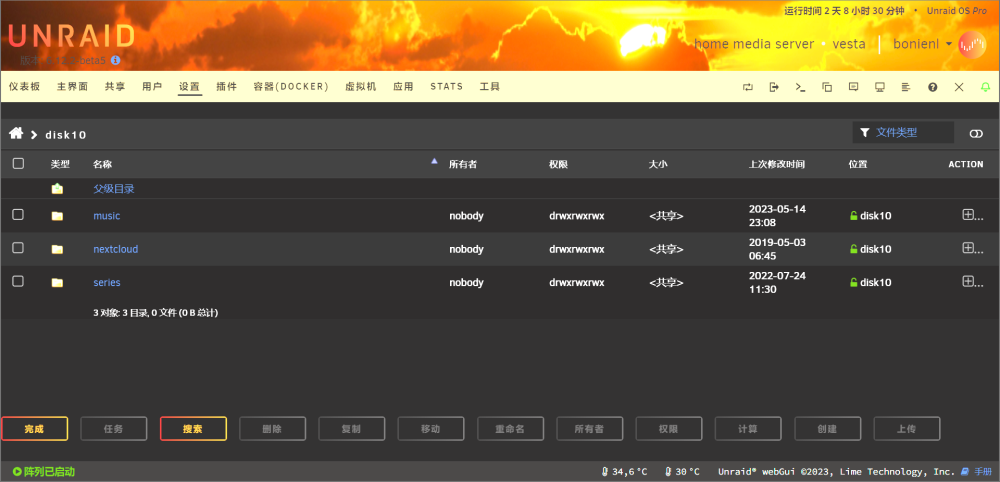
Task: Click the 手册 manual link in footer
Action: pyautogui.click(x=983, y=472)
